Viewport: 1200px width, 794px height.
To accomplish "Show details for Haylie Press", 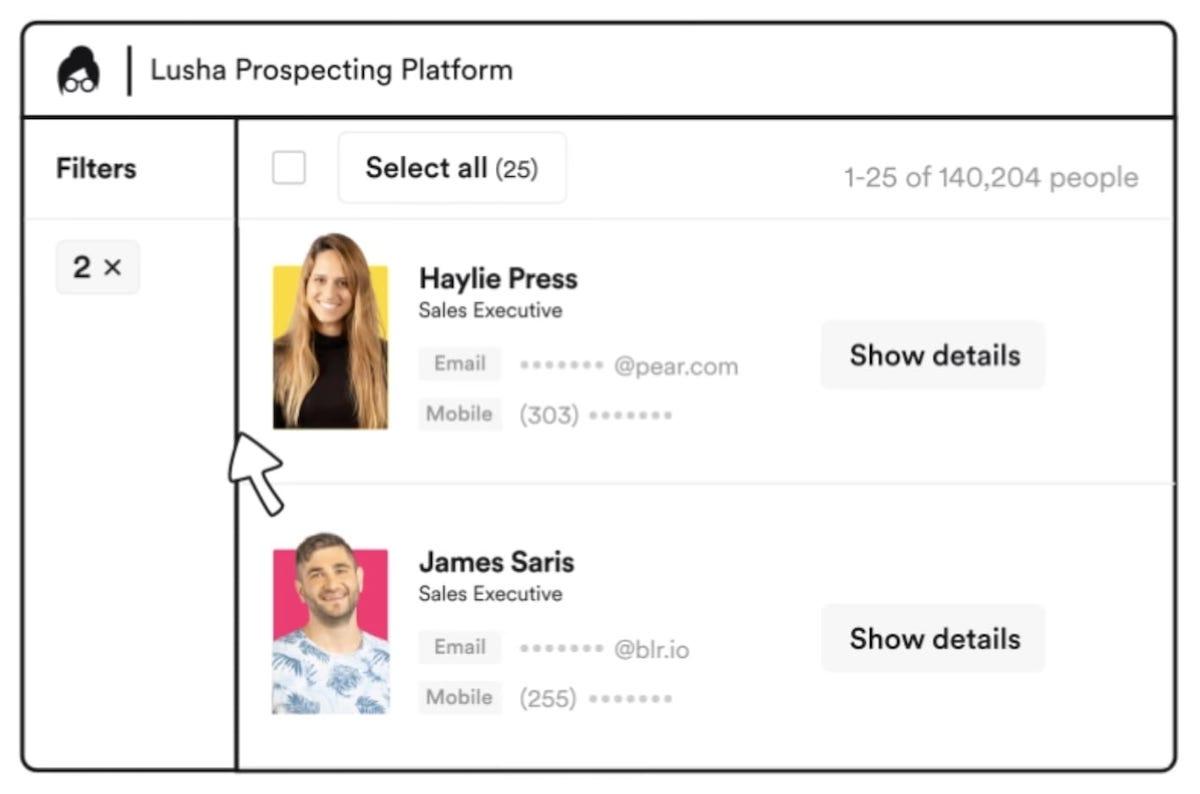I will 934,355.
